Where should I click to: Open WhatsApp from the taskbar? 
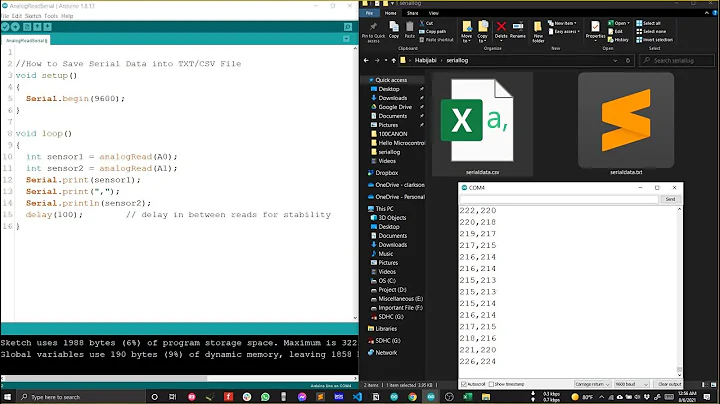[x=265, y=397]
